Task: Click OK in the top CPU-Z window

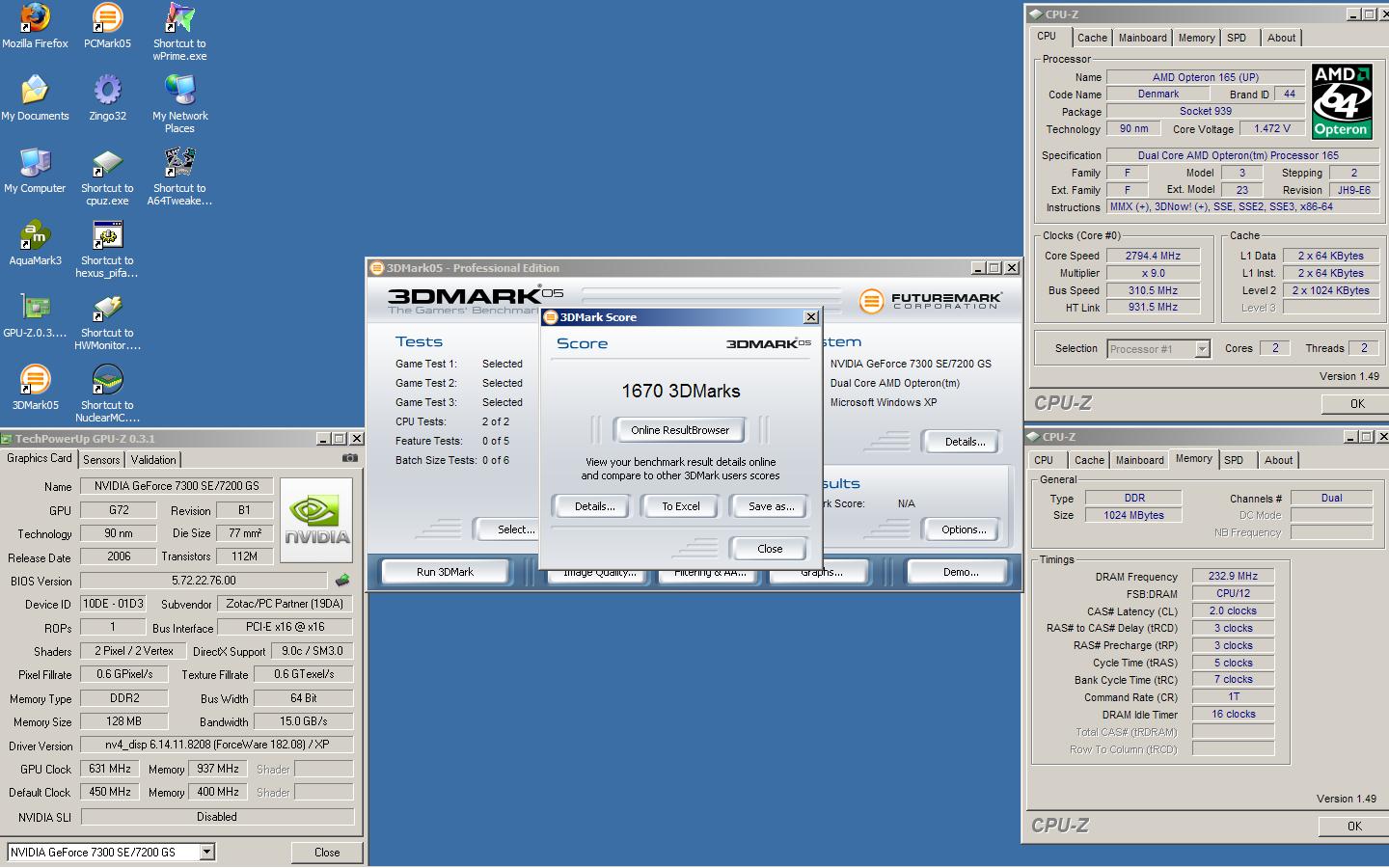Action: point(1357,404)
